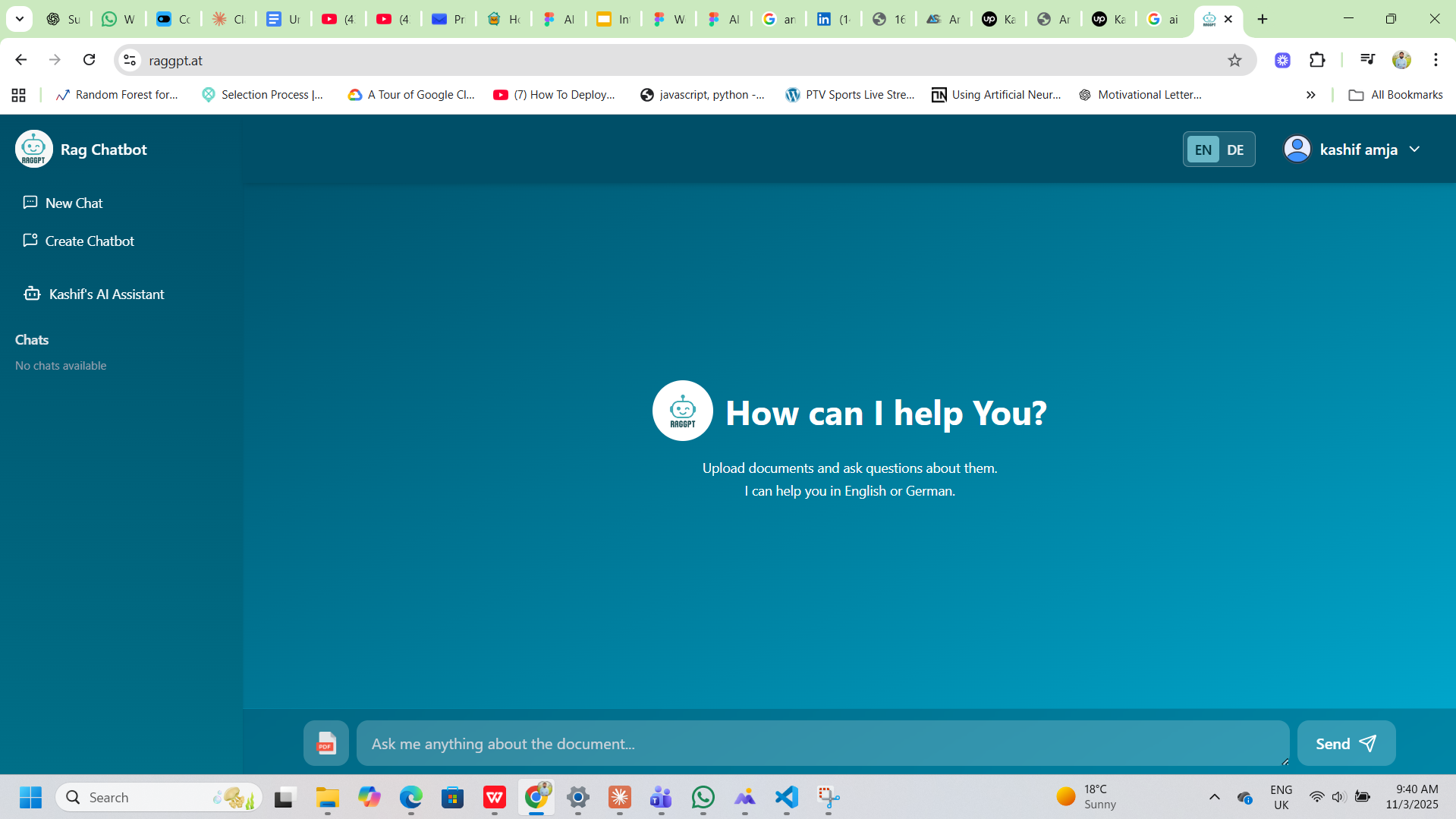Open Kashif's AI Assistant chatbot

point(106,294)
